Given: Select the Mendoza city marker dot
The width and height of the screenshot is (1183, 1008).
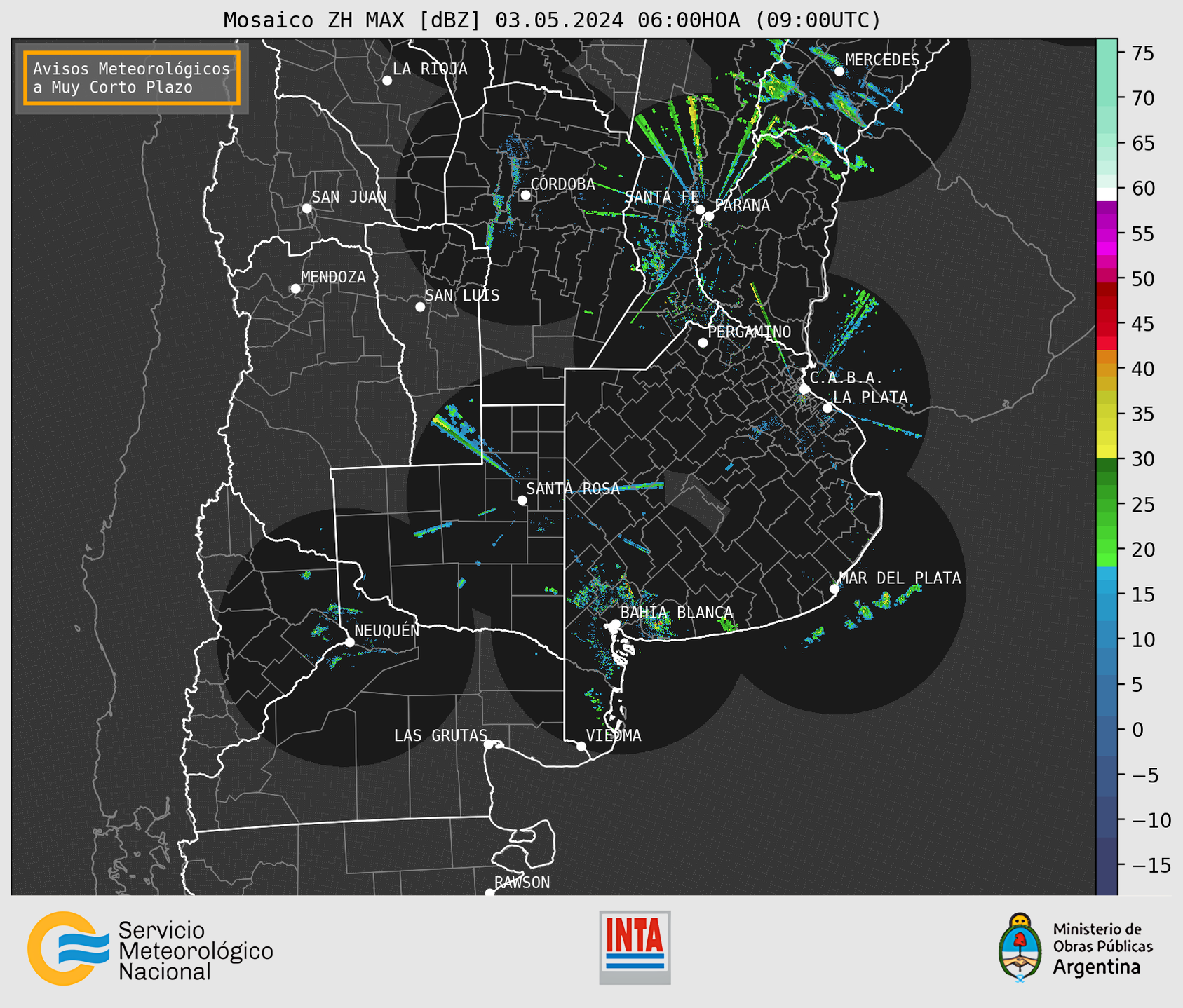Looking at the screenshot, I should [295, 289].
